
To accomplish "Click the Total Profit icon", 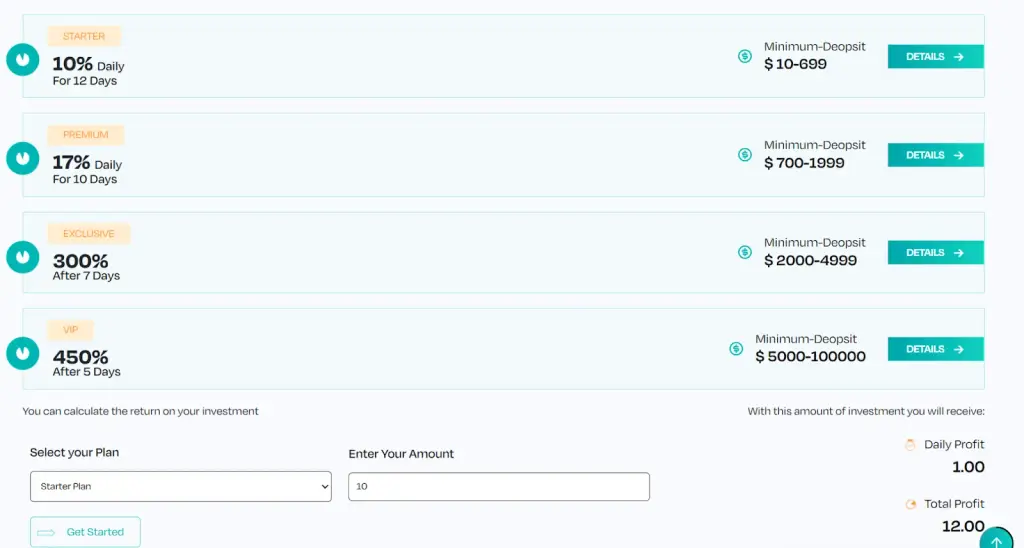I will click(910, 504).
